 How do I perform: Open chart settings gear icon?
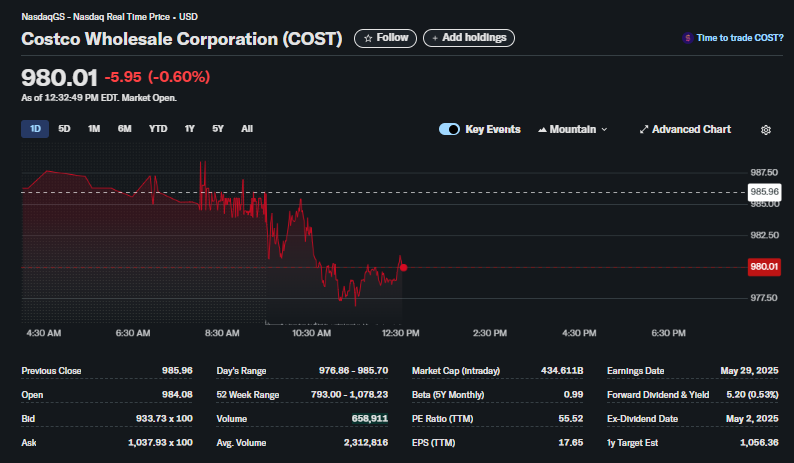click(766, 130)
